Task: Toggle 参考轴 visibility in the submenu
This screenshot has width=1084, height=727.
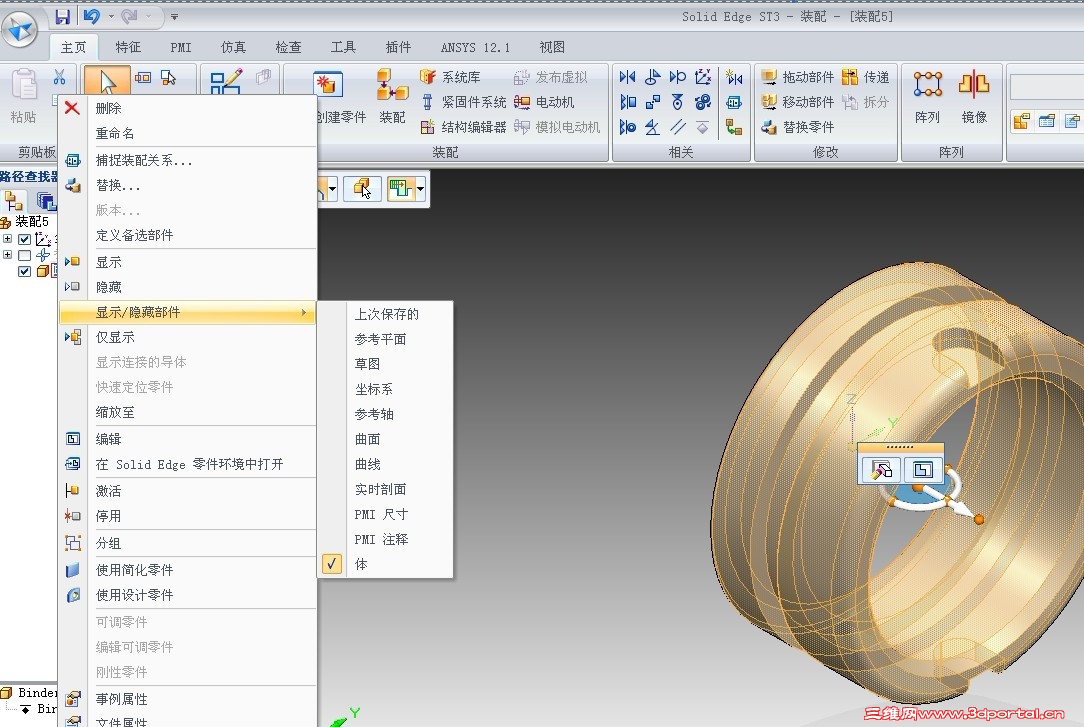Action: [386, 414]
